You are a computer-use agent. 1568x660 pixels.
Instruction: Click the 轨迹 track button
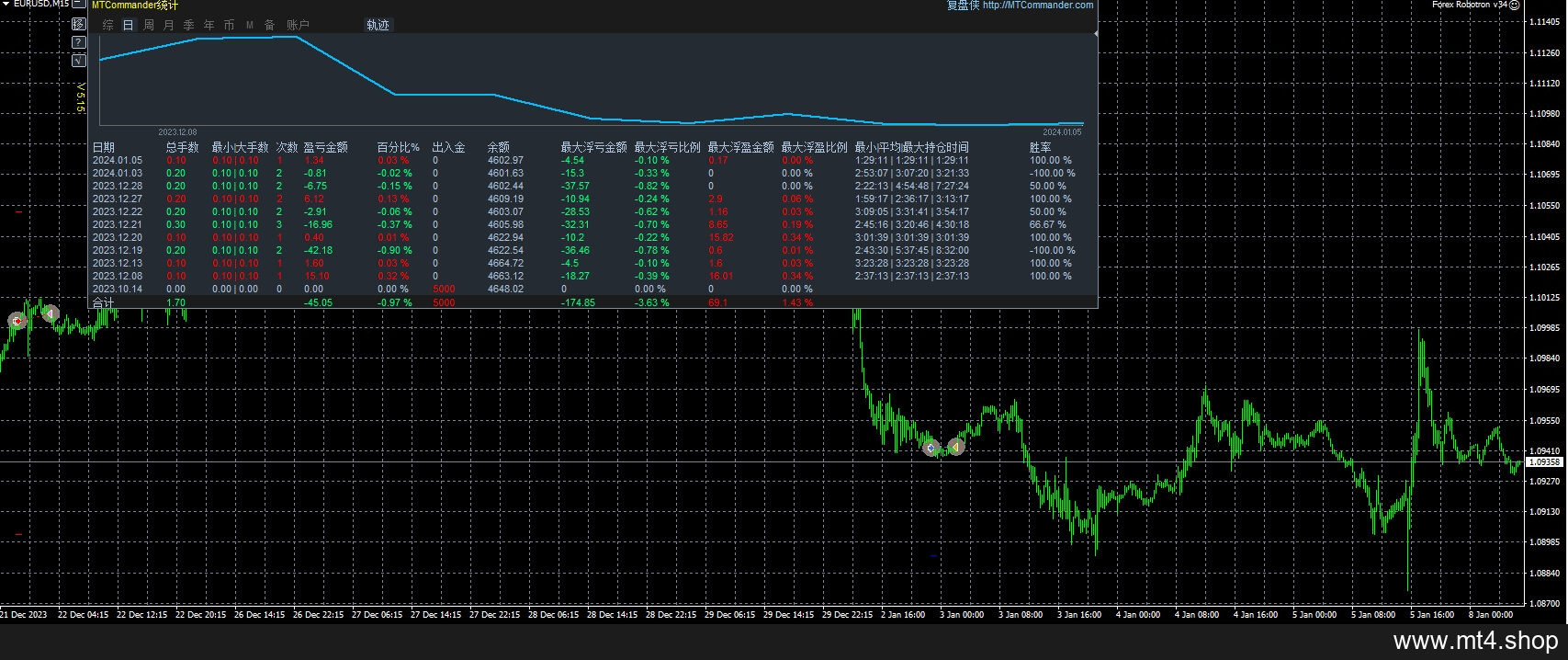378,25
